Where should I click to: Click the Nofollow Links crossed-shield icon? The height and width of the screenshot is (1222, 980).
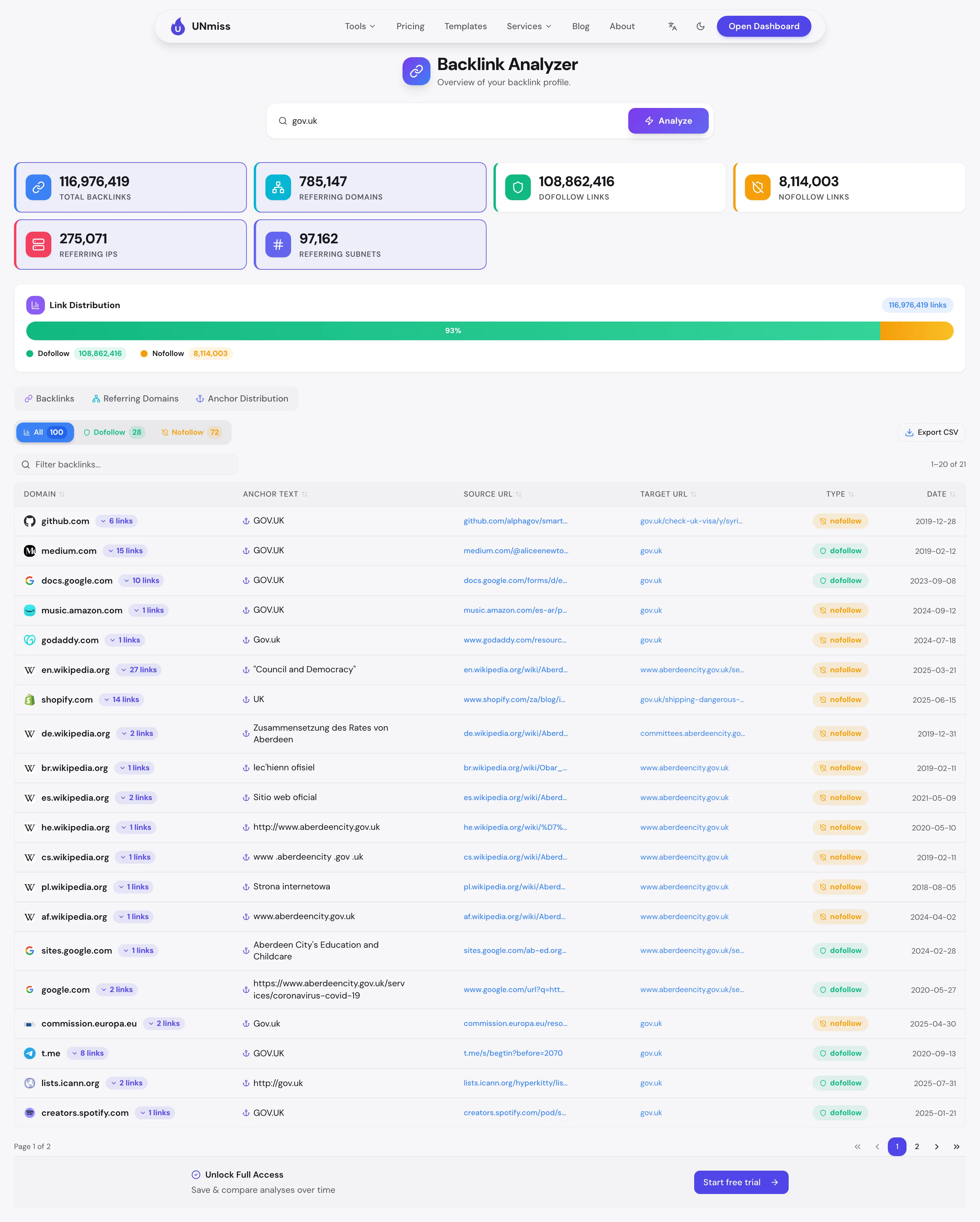coord(757,187)
